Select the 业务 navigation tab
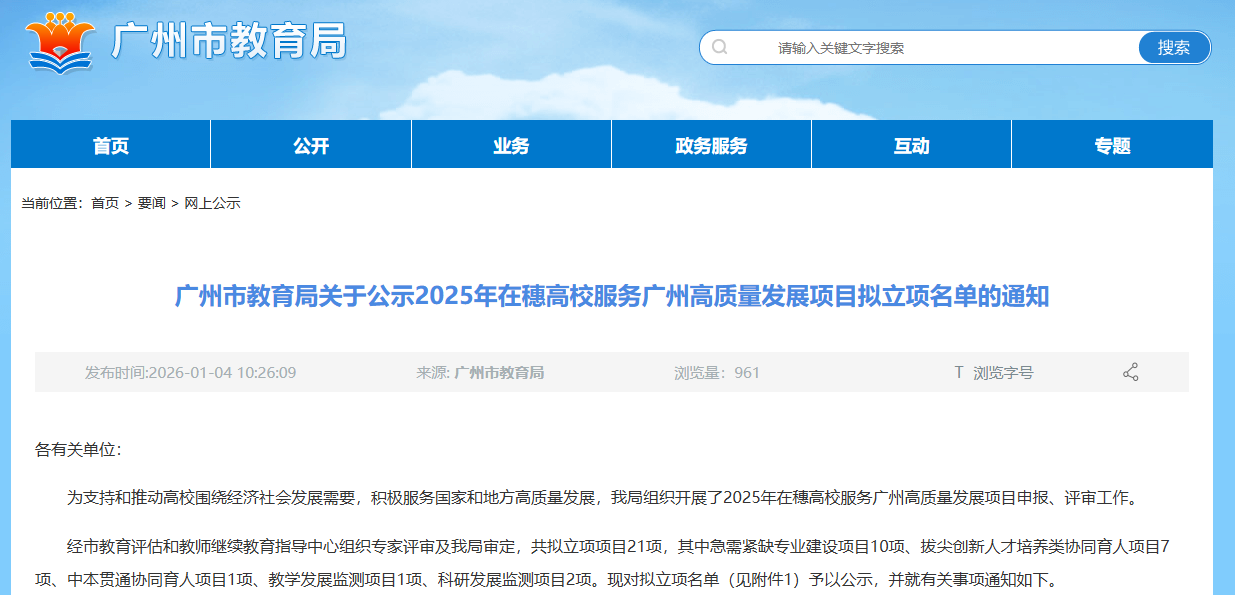This screenshot has width=1235, height=595. [x=511, y=146]
